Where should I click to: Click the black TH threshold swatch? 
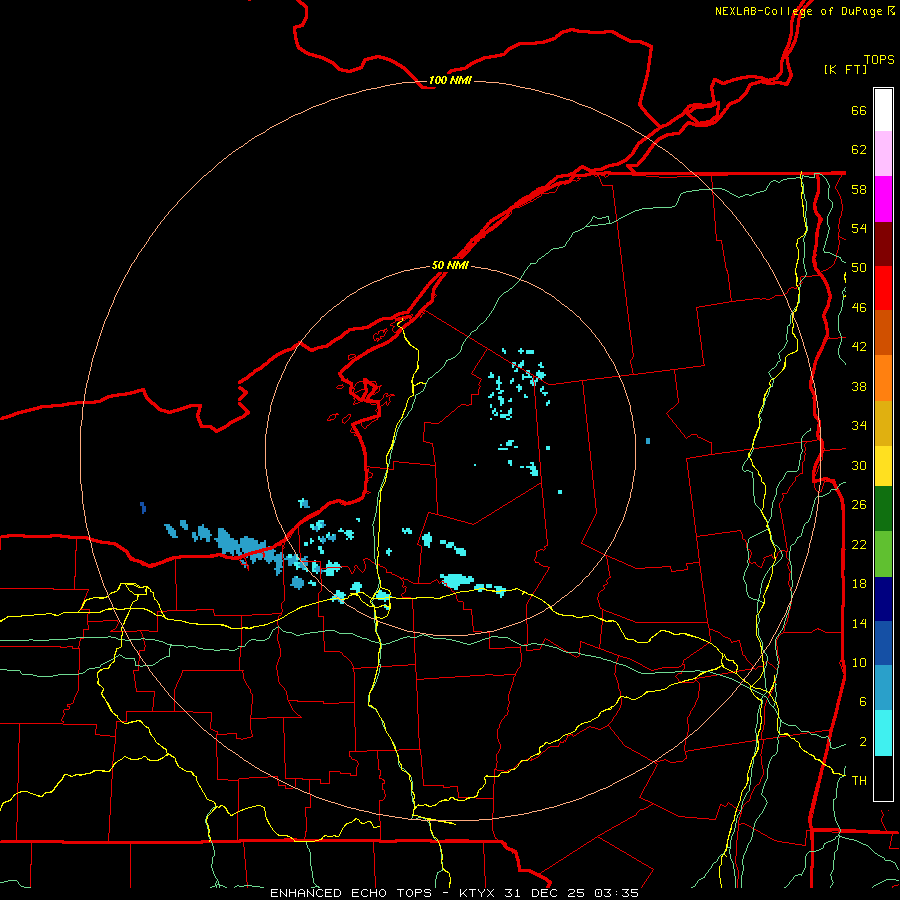click(x=883, y=778)
